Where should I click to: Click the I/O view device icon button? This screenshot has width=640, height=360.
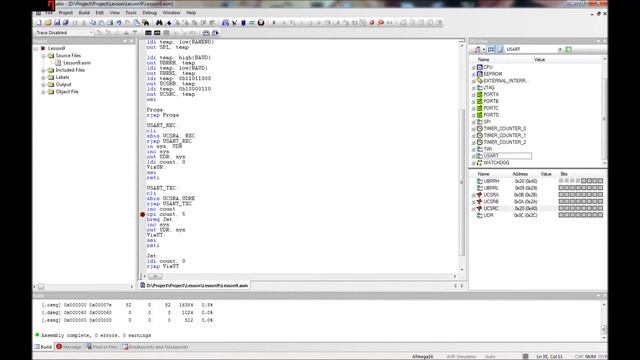(x=477, y=49)
